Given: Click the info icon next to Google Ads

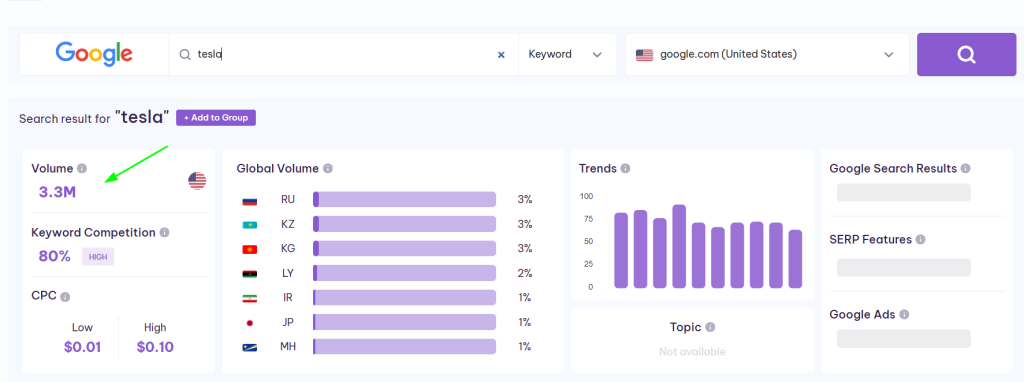Looking at the screenshot, I should point(904,315).
